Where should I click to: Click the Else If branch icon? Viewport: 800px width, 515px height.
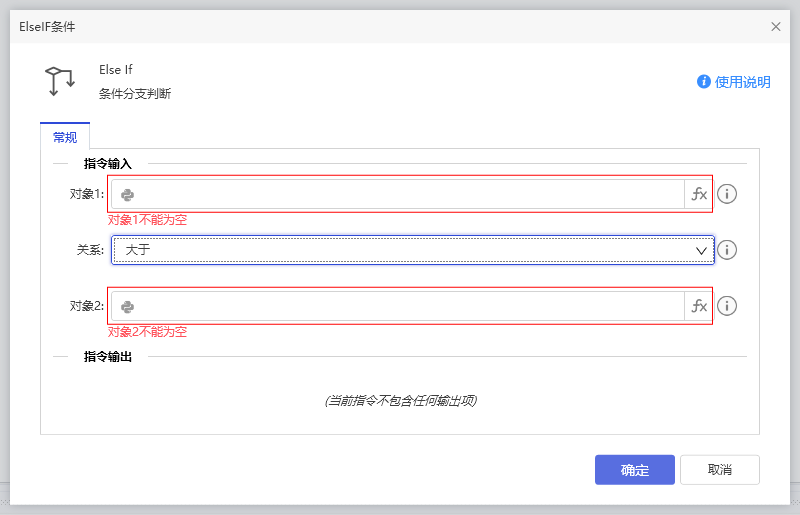pyautogui.click(x=60, y=81)
